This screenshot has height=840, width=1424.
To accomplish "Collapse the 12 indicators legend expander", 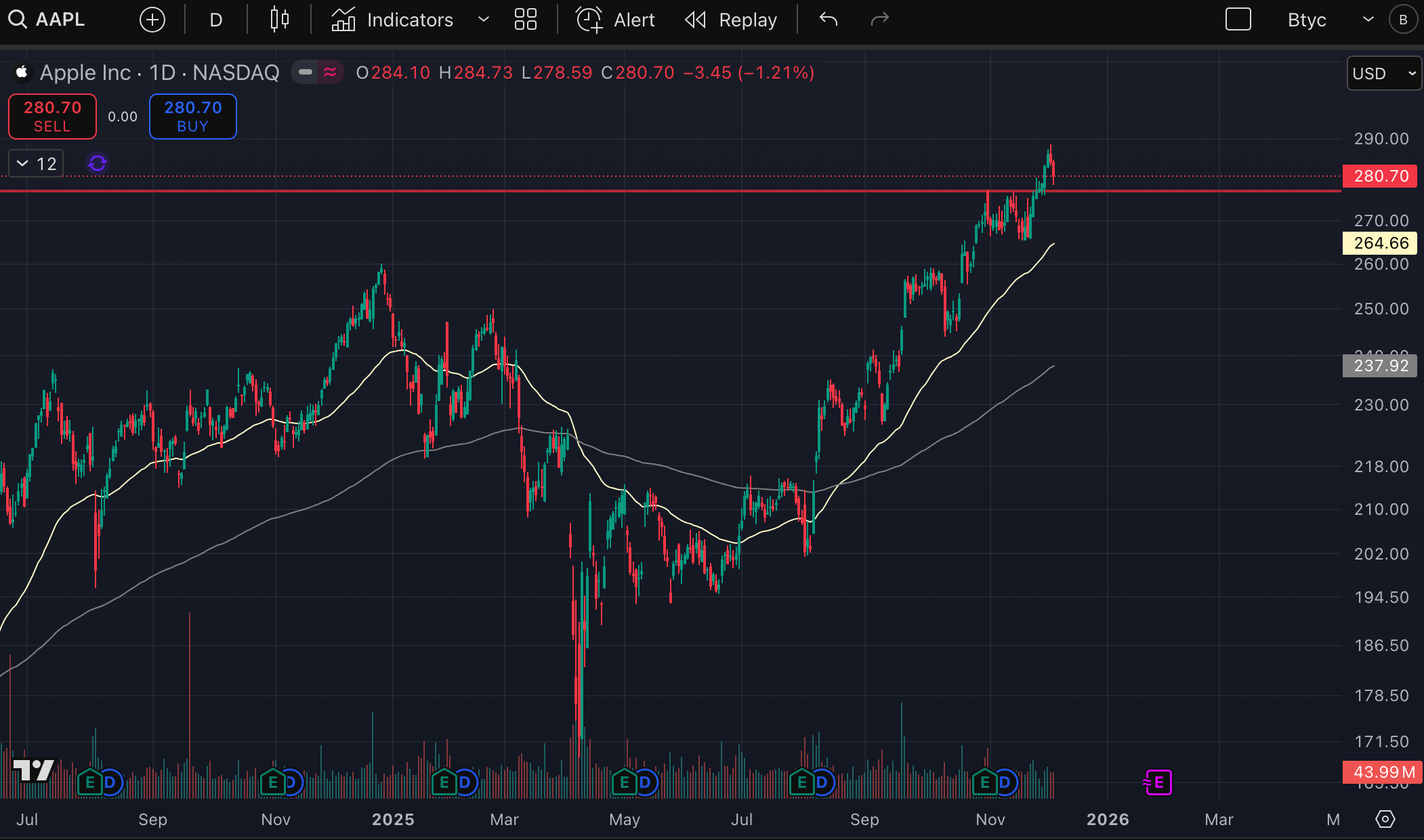I will (x=36, y=163).
